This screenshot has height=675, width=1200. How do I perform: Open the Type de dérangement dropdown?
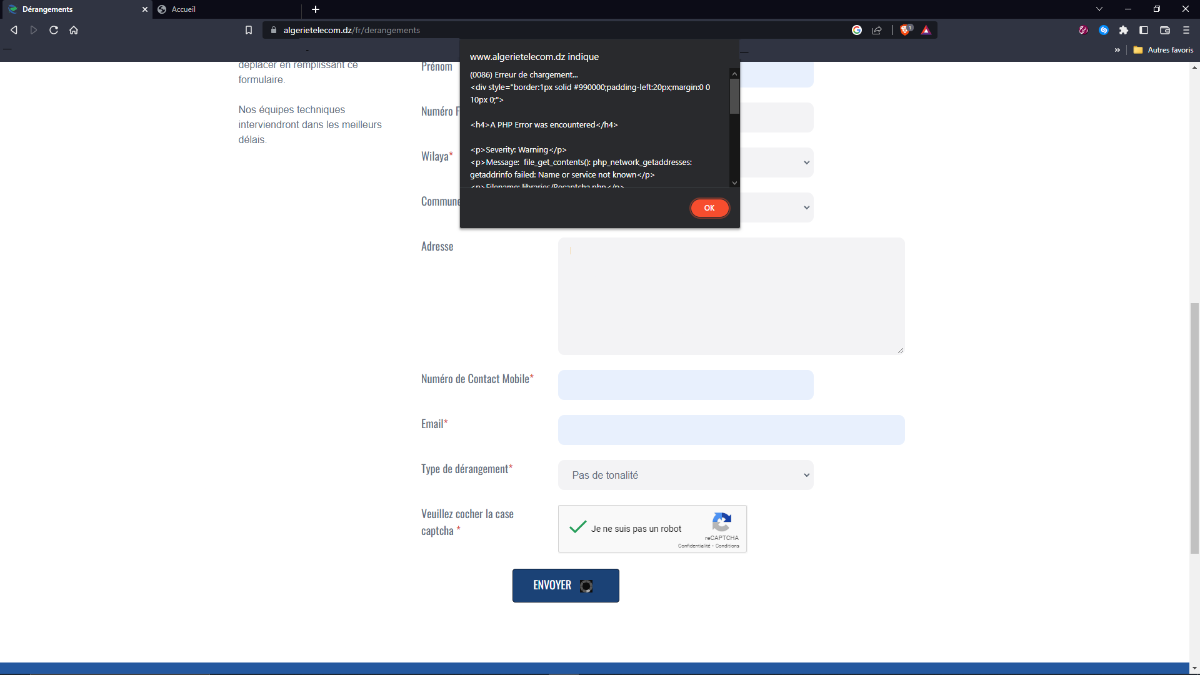(x=685, y=475)
